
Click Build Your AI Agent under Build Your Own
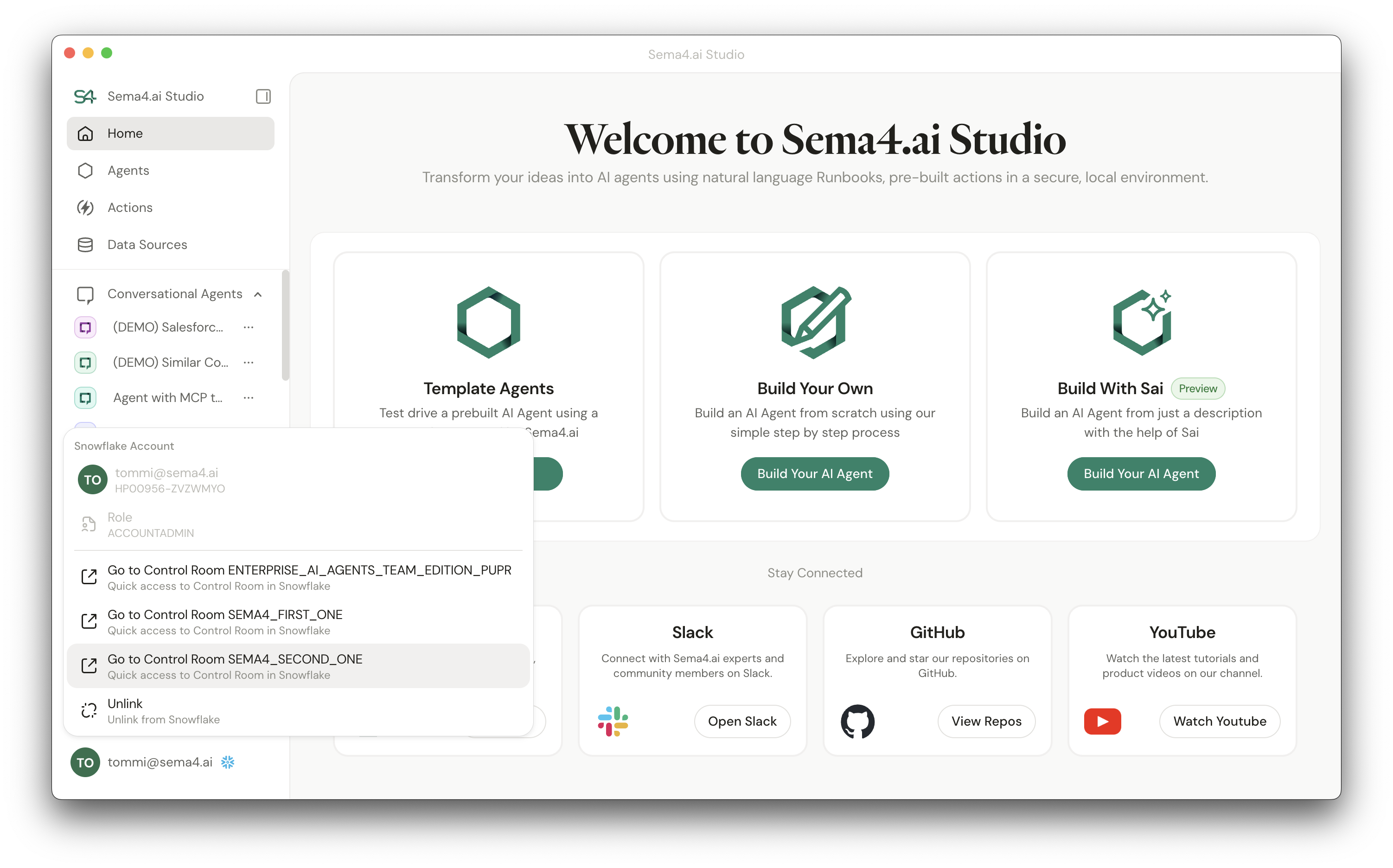814,473
